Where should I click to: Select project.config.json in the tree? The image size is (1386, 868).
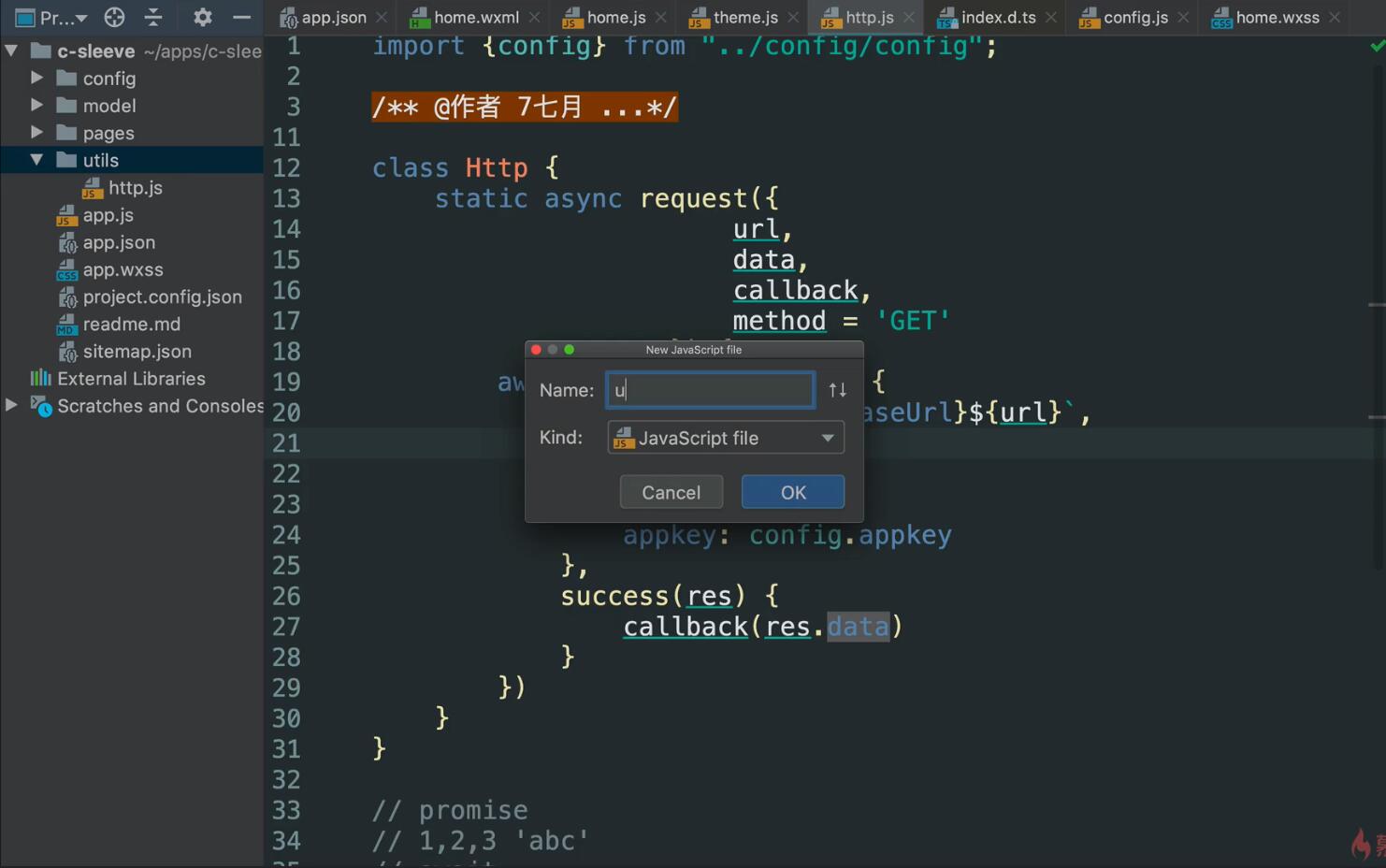pyautogui.click(x=162, y=297)
